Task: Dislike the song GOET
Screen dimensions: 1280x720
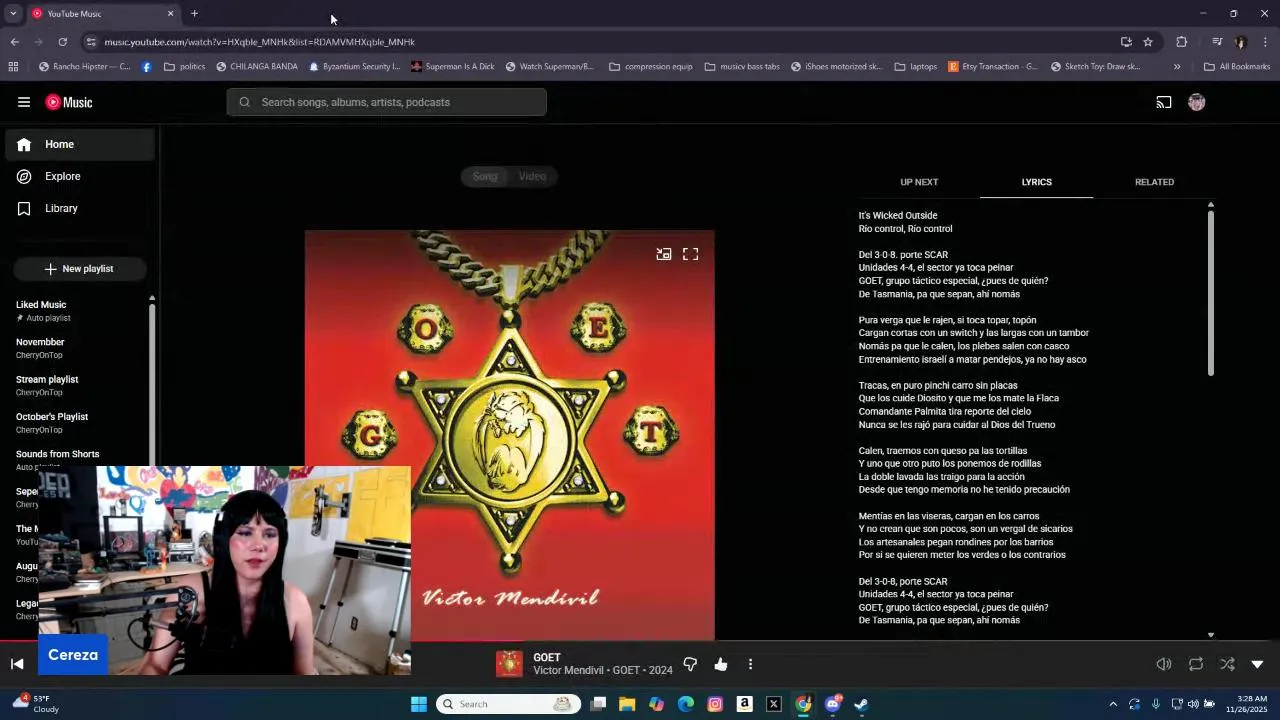Action: [690, 664]
